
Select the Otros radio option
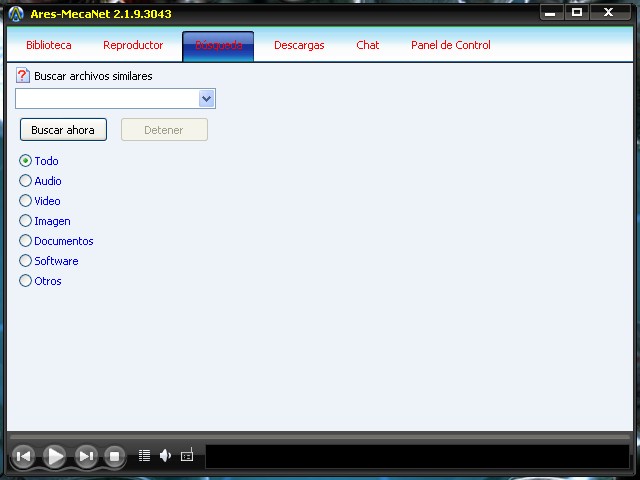tap(25, 281)
